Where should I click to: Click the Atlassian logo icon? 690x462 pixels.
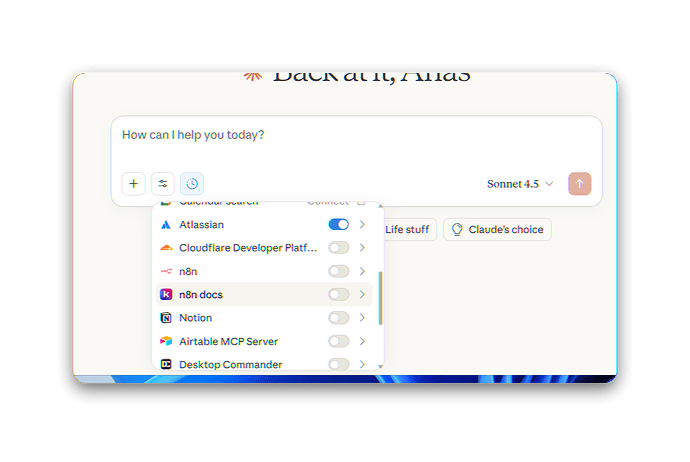coord(166,225)
